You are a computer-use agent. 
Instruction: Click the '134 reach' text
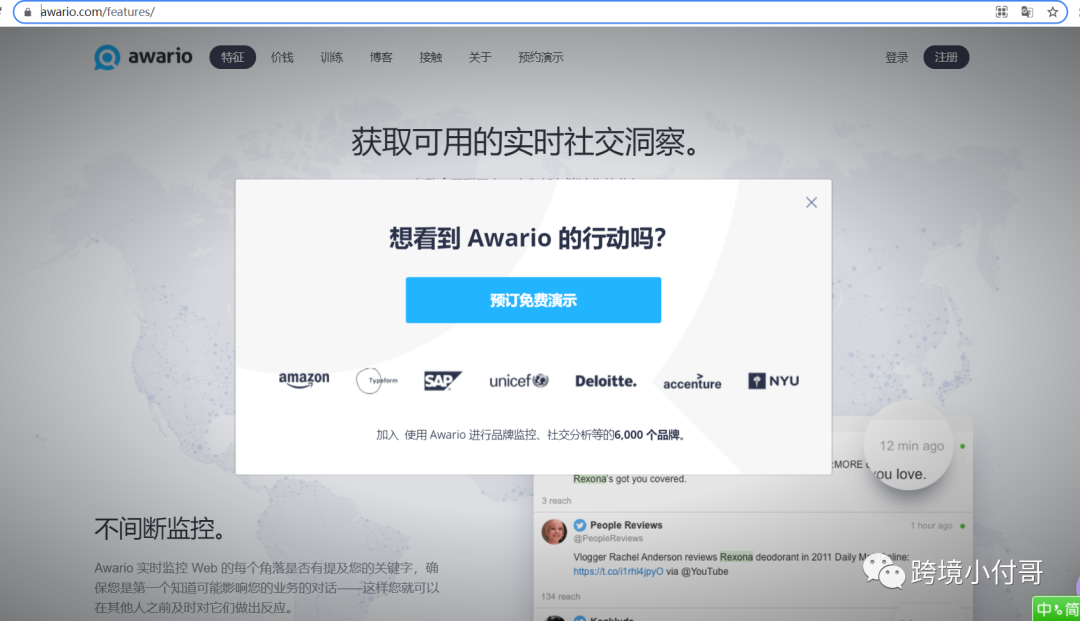pyautogui.click(x=561, y=596)
